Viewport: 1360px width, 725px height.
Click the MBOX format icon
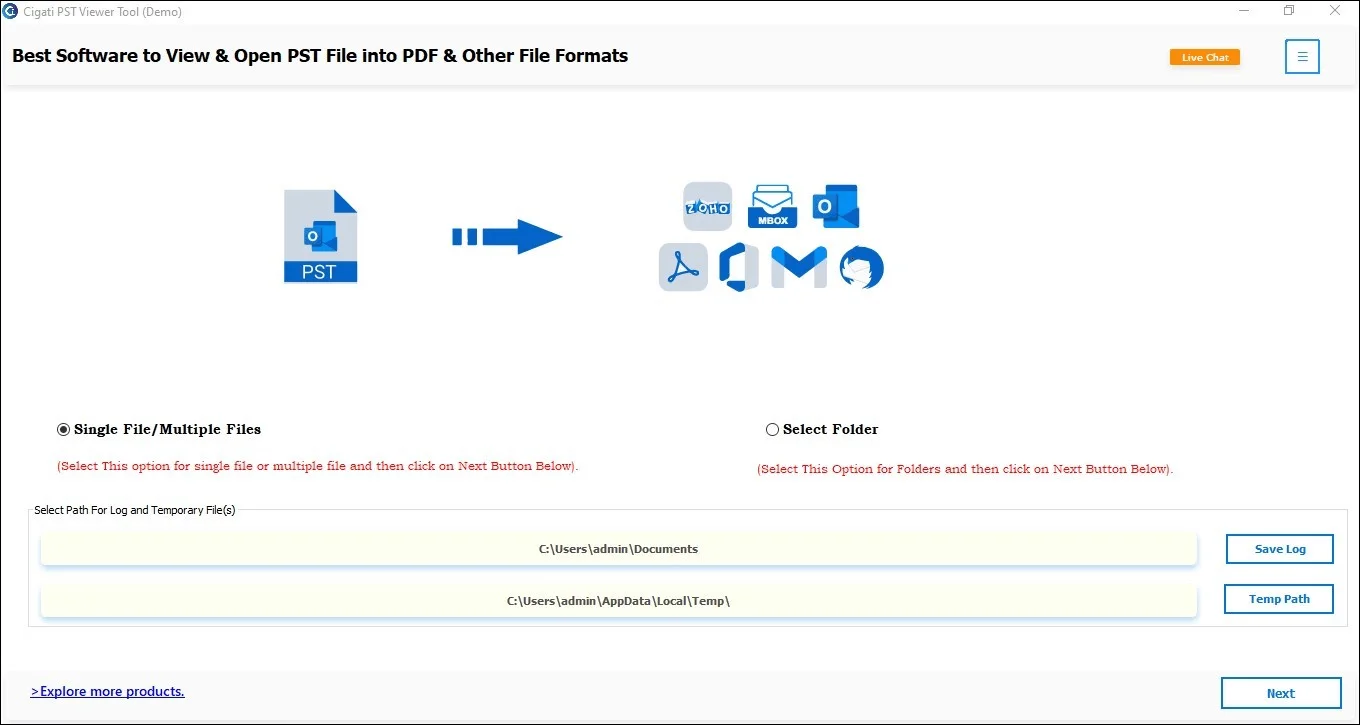click(772, 206)
